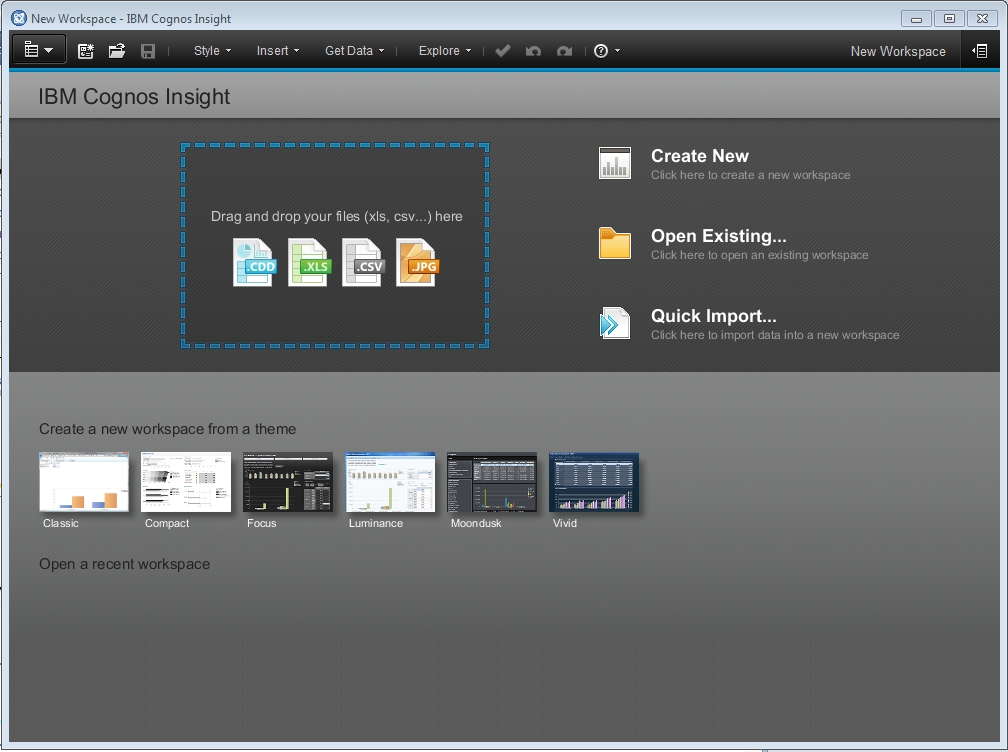The width and height of the screenshot is (1008, 752).
Task: Click the Undo arrow icon
Action: point(533,51)
